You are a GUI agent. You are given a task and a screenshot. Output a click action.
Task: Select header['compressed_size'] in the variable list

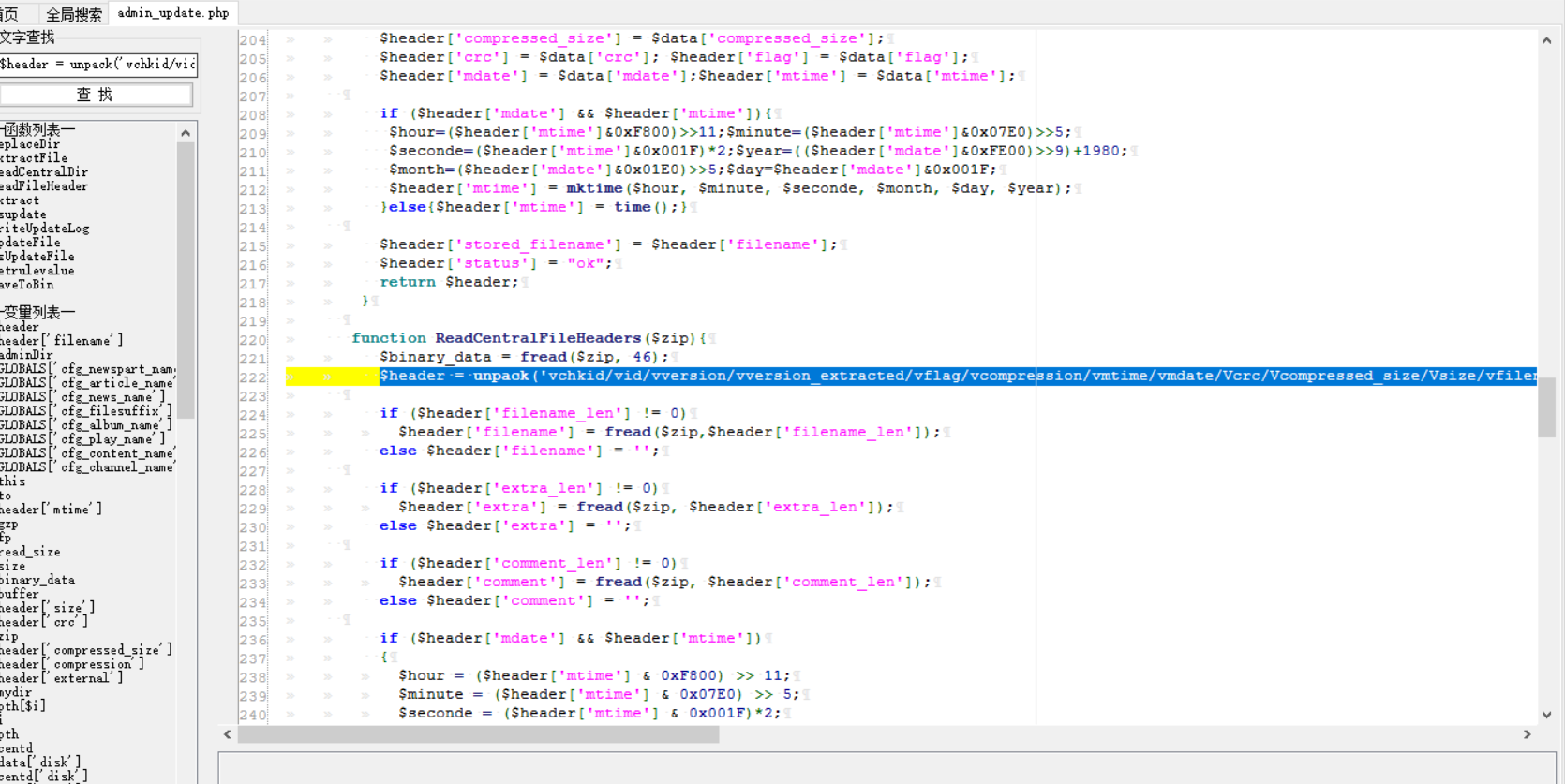[86, 650]
